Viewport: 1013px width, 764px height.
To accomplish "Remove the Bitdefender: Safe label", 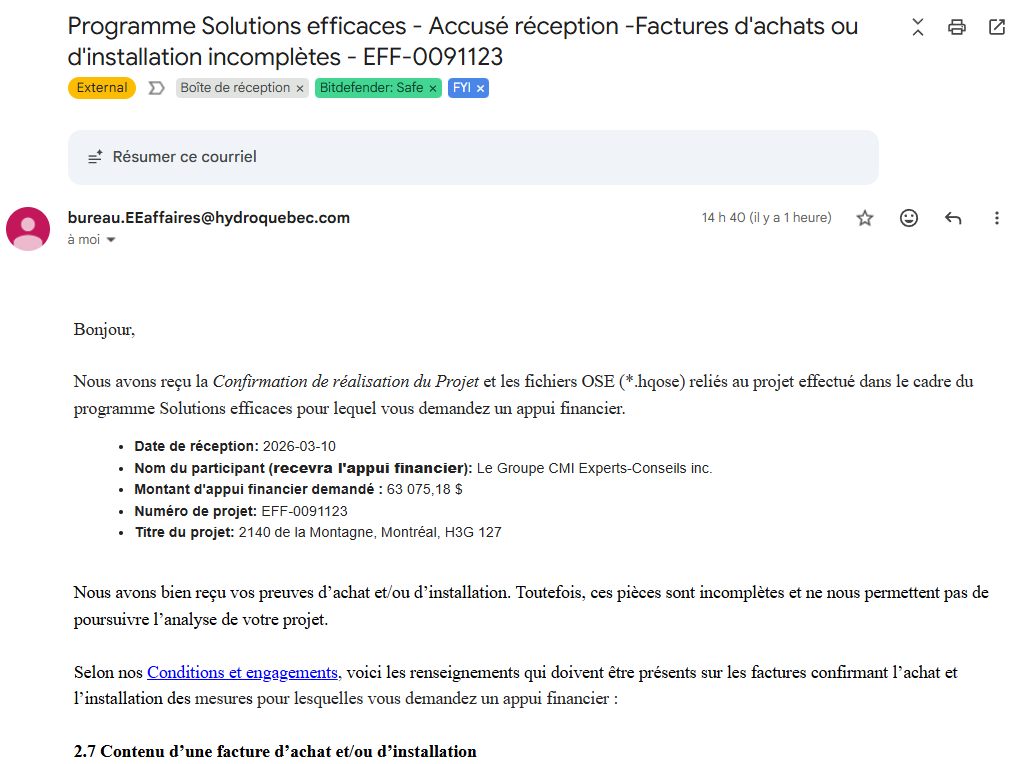I will coord(433,88).
